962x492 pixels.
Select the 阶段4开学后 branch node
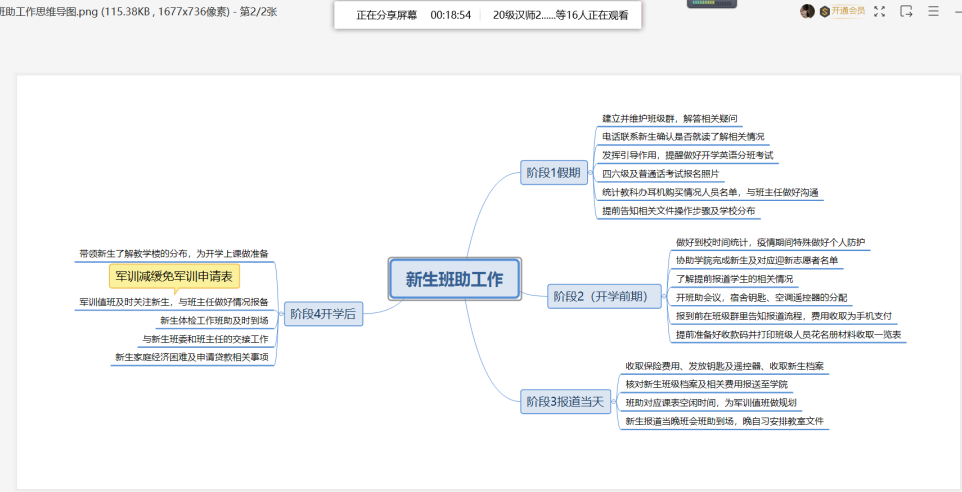coord(323,315)
